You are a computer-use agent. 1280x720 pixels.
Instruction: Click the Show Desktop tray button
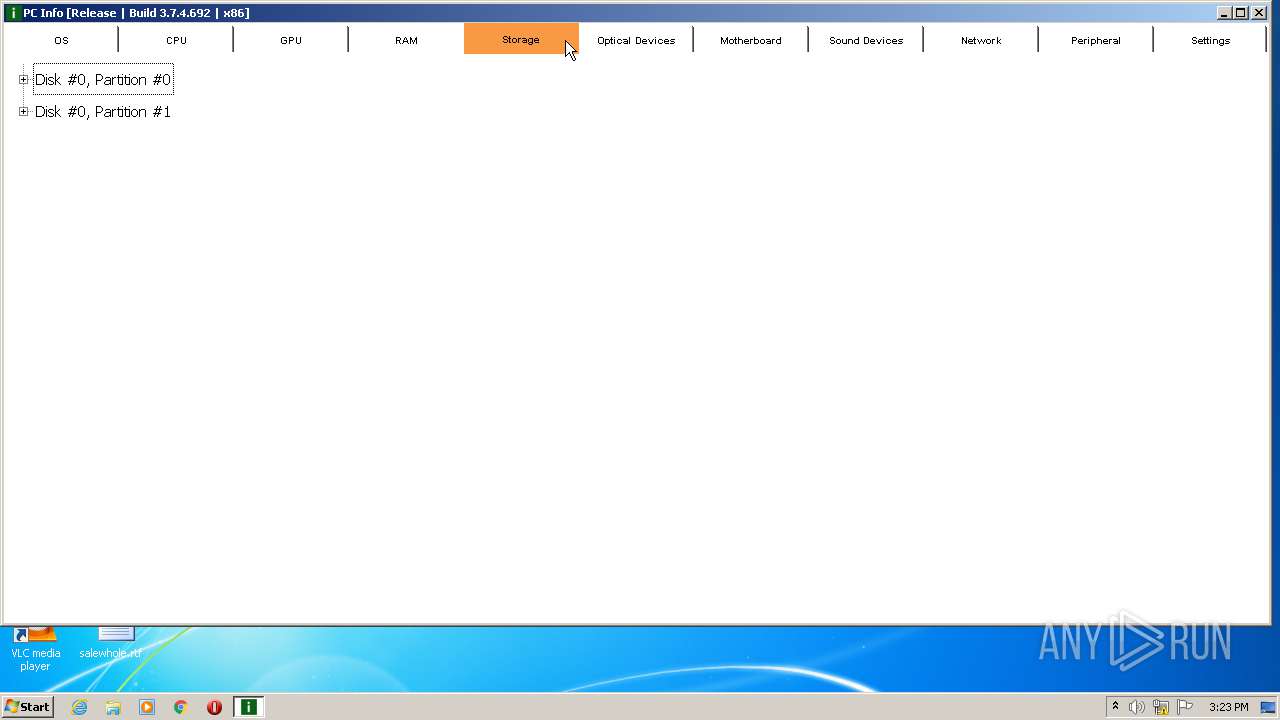coord(1268,707)
